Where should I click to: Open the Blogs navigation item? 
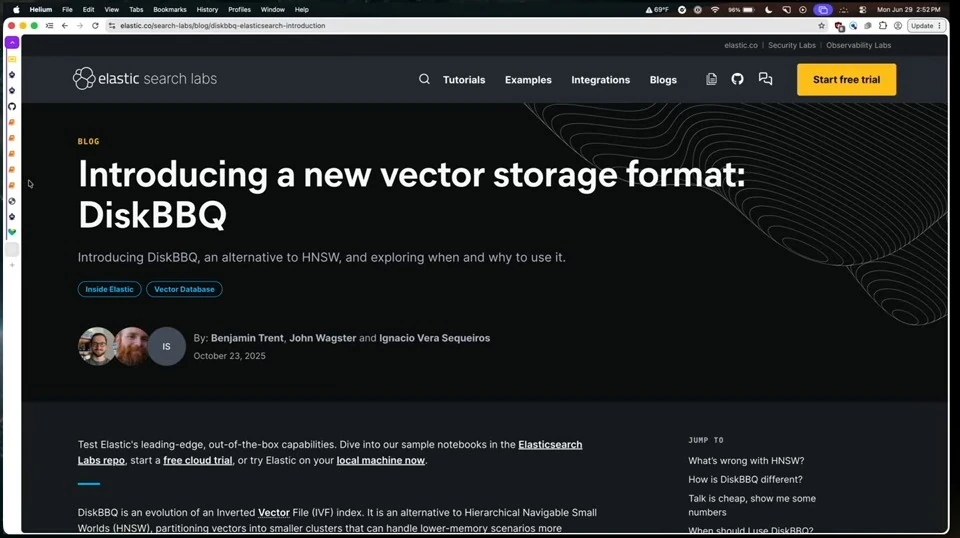(x=663, y=80)
